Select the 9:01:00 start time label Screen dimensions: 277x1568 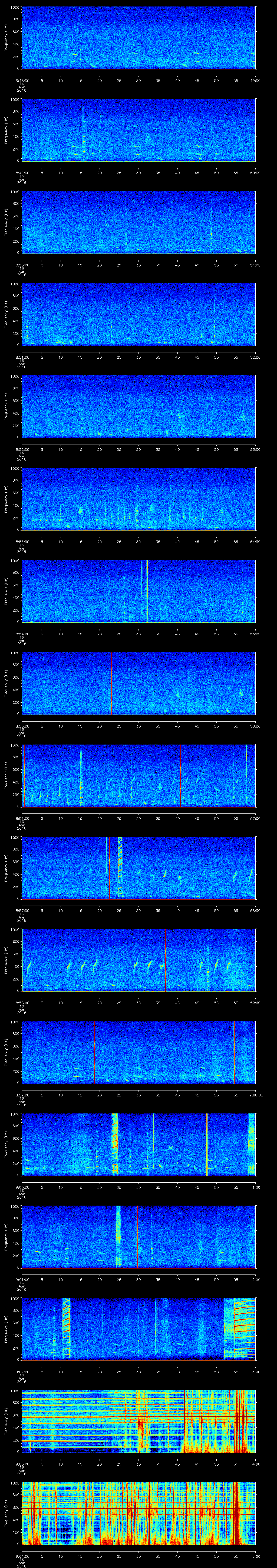pos(22,1279)
